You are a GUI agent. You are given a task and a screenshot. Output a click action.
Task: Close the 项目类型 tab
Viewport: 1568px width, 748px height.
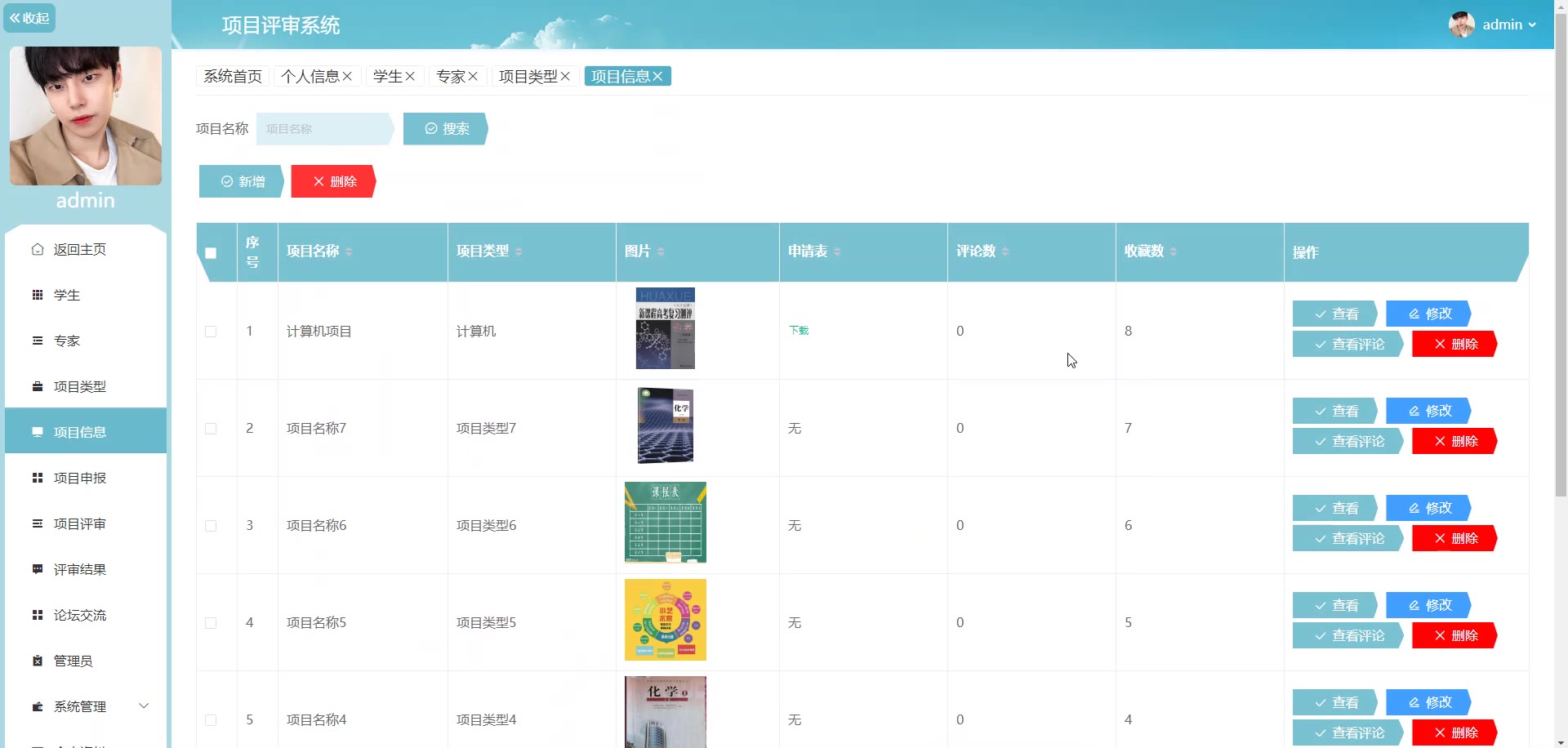point(565,76)
